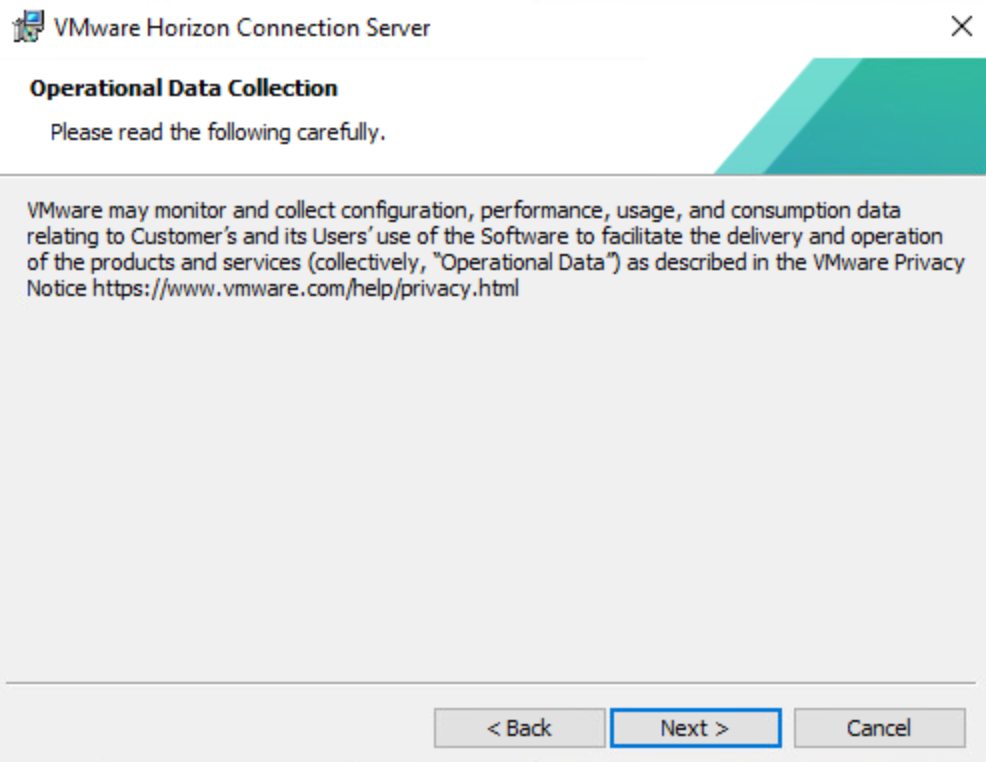Click the word "Notice" before the URL

coord(58,290)
